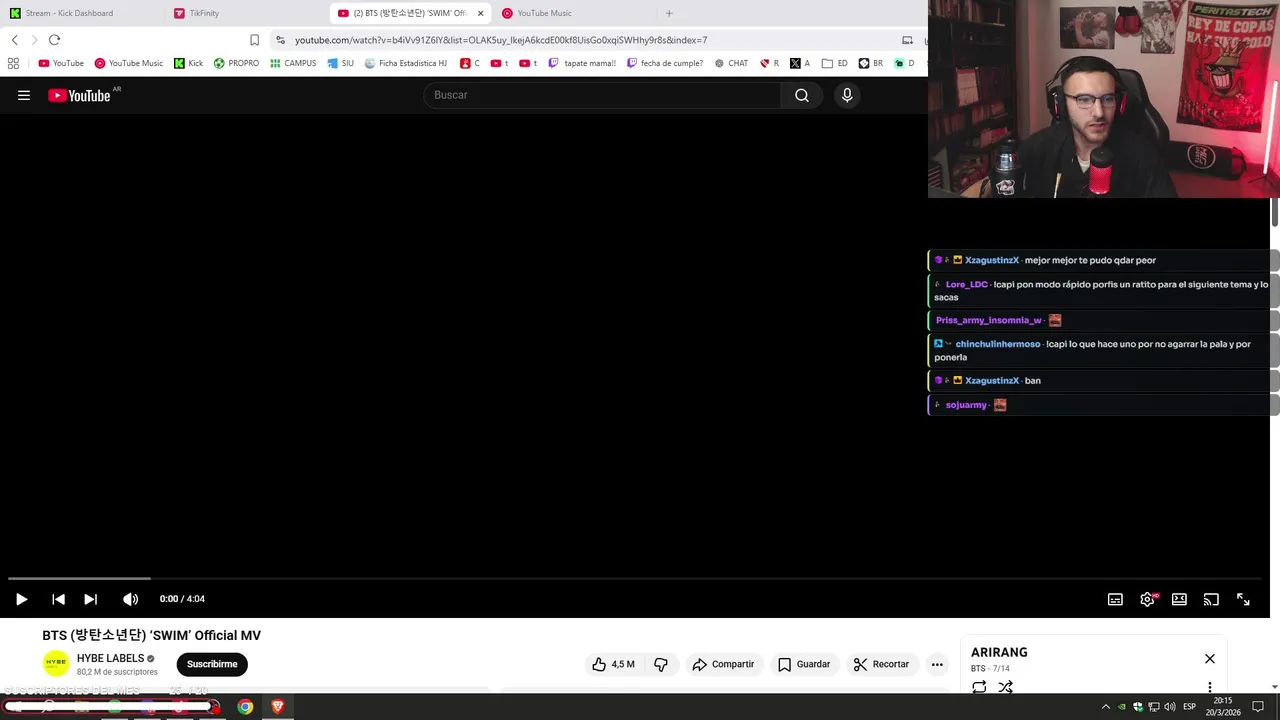Open Kick bookmark

(x=188, y=63)
